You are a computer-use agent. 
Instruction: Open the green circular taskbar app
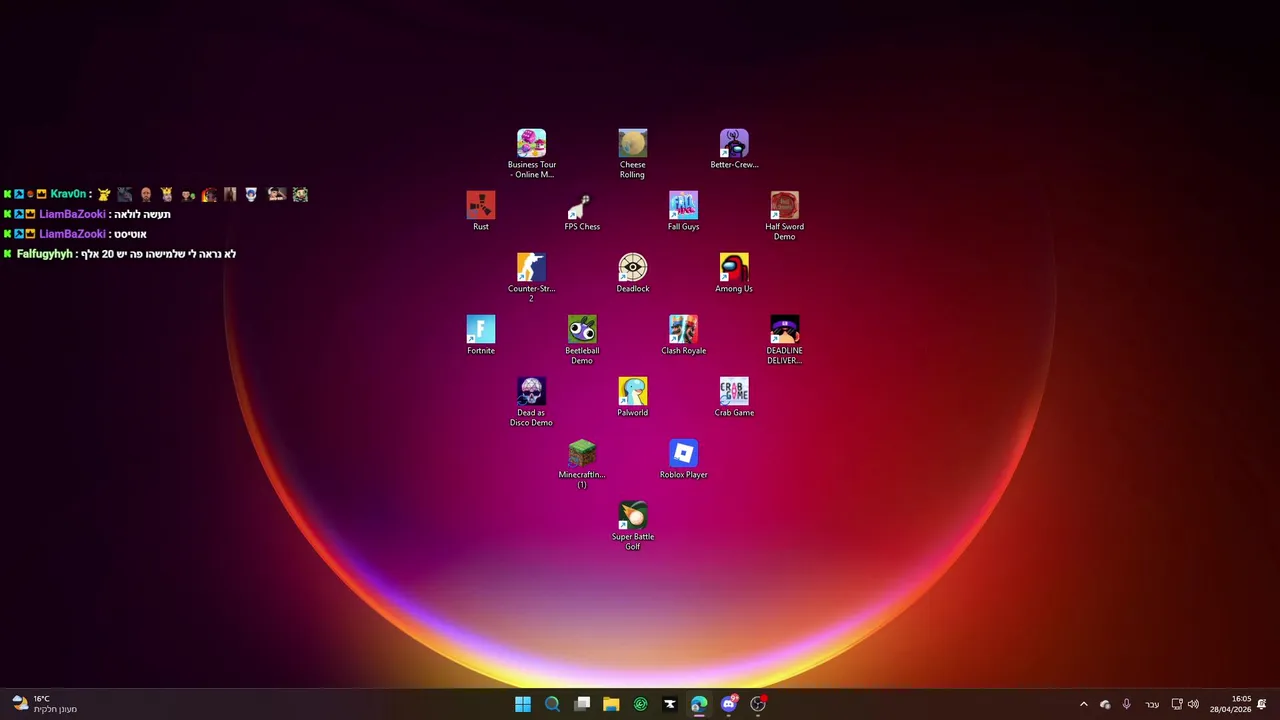tap(640, 704)
